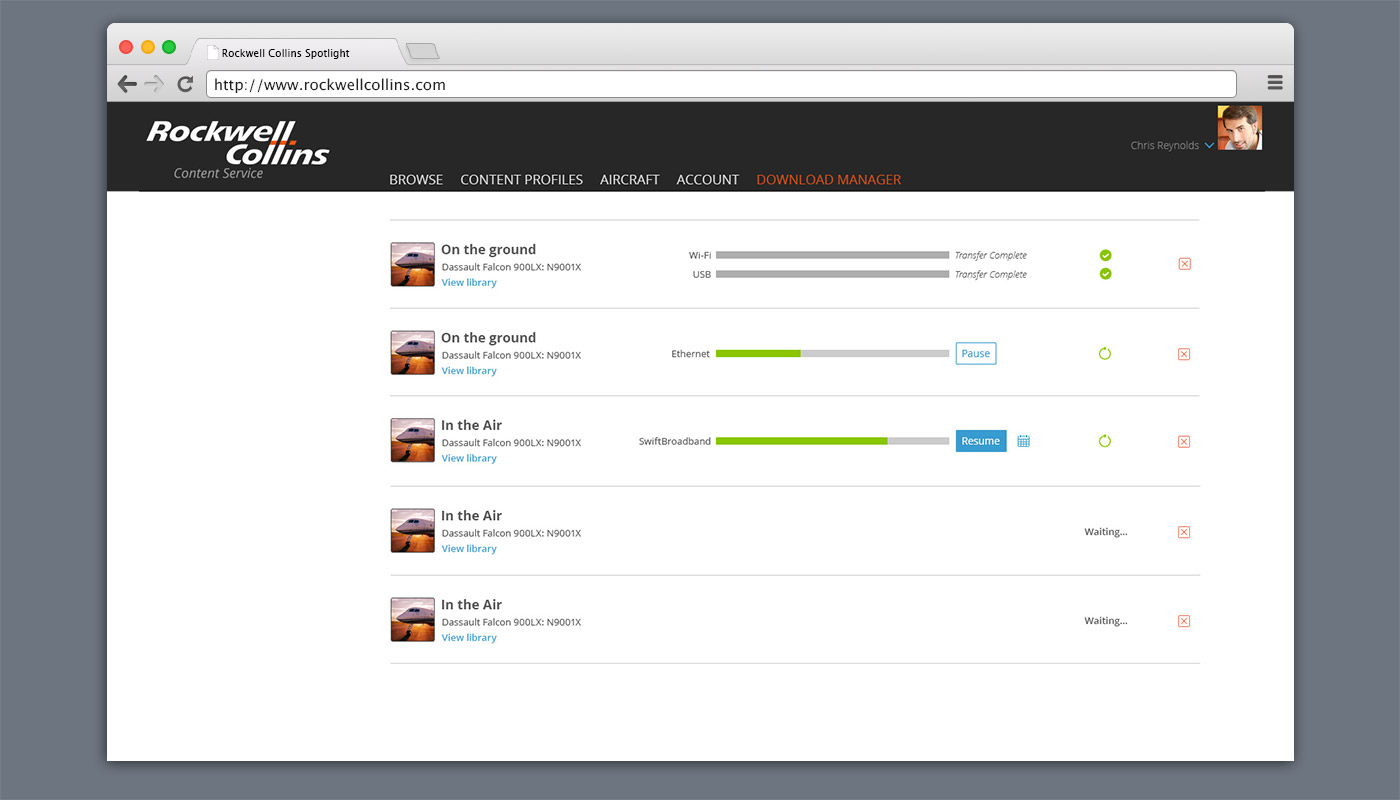Click Chris Reynolds profile photo
The height and width of the screenshot is (800, 1400).
(1240, 128)
